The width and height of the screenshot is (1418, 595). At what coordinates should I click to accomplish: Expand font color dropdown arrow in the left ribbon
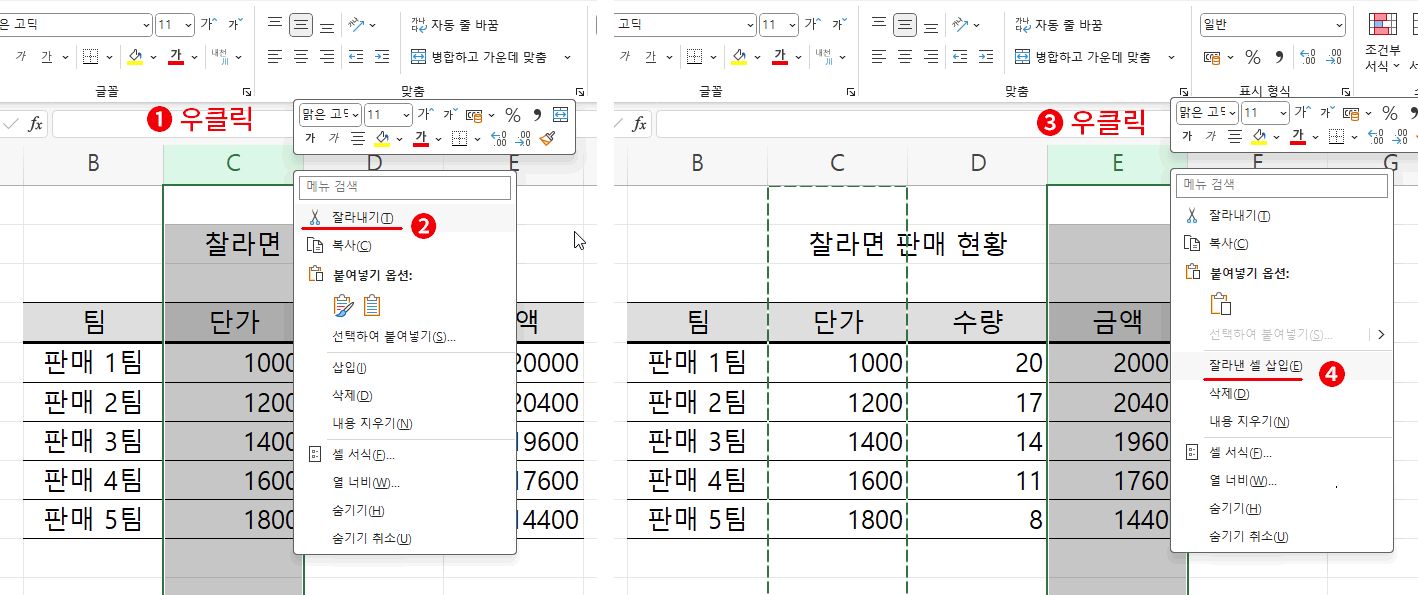195,57
